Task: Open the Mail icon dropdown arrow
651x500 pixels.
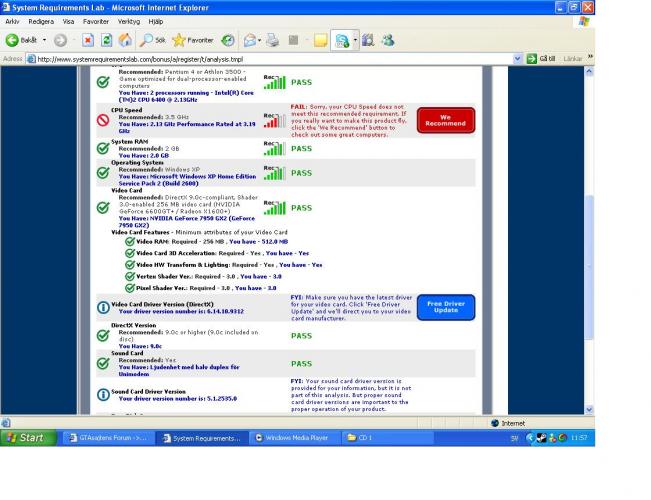Action: [x=259, y=41]
